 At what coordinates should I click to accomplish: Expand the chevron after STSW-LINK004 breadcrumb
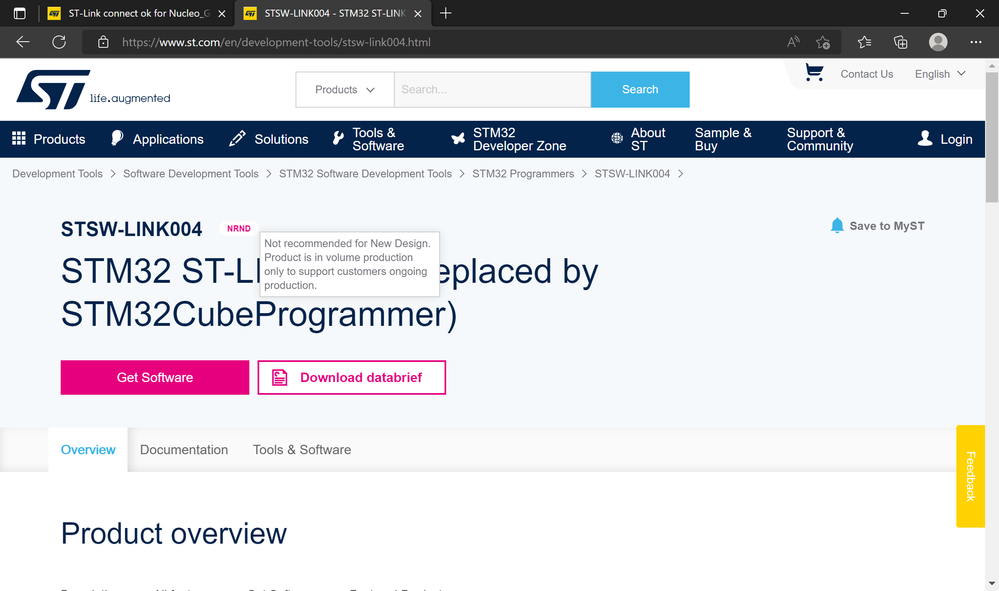pyautogui.click(x=680, y=174)
